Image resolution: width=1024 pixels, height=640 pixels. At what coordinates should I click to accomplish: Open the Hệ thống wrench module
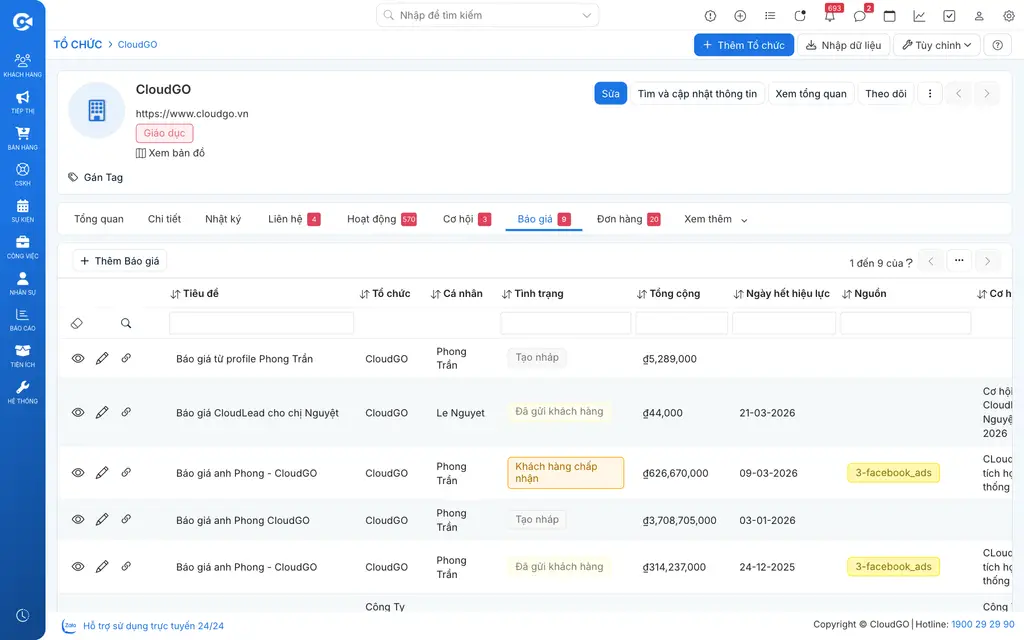(22, 392)
